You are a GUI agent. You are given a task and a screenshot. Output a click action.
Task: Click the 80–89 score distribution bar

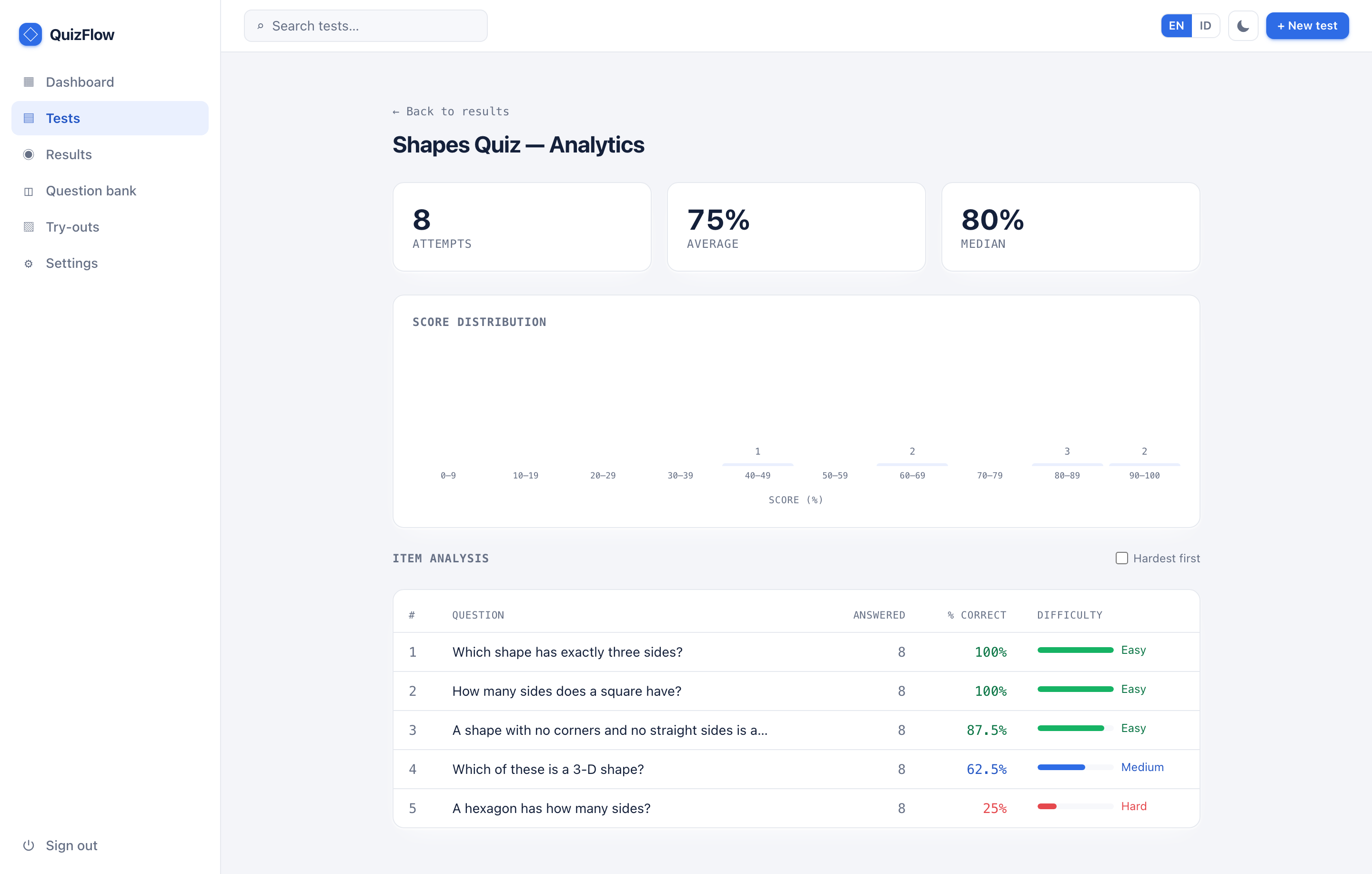[1067, 465]
